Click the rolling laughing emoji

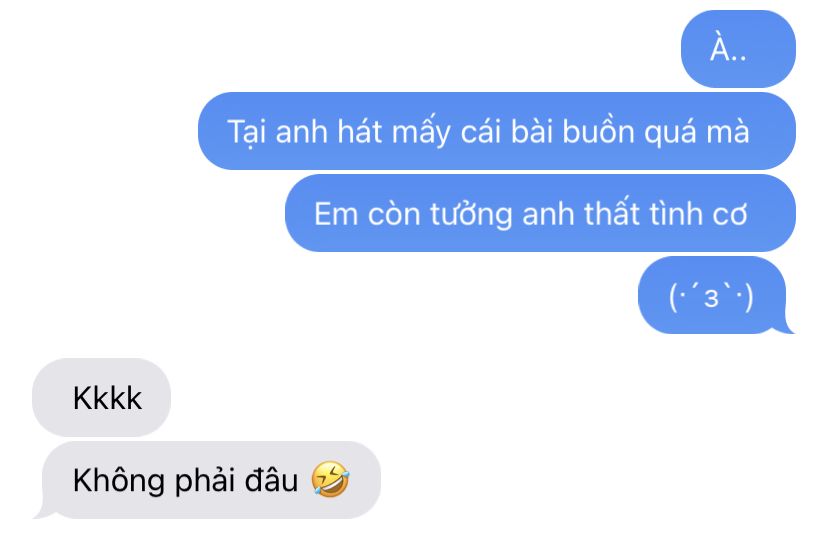(x=330, y=479)
